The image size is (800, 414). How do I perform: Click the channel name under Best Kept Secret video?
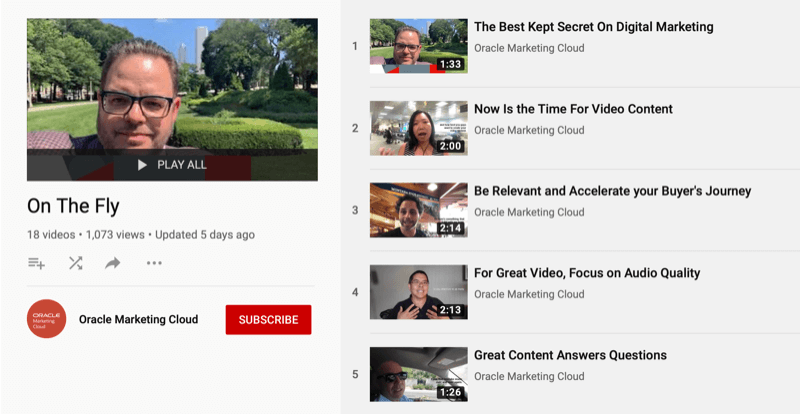click(529, 48)
